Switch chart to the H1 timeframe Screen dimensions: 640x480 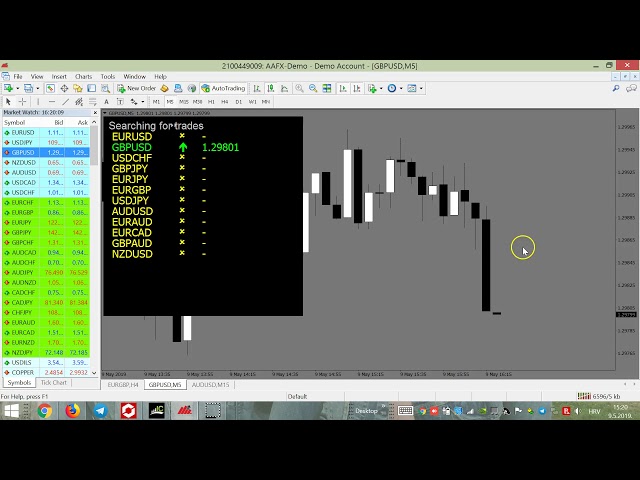(x=211, y=101)
